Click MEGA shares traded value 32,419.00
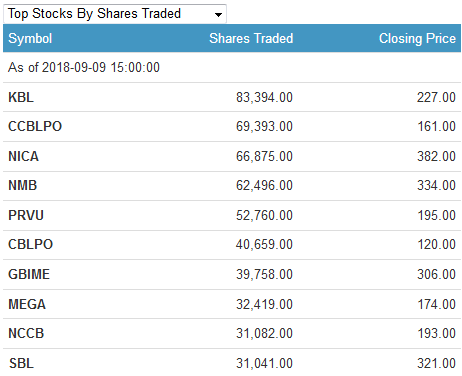 (x=264, y=304)
